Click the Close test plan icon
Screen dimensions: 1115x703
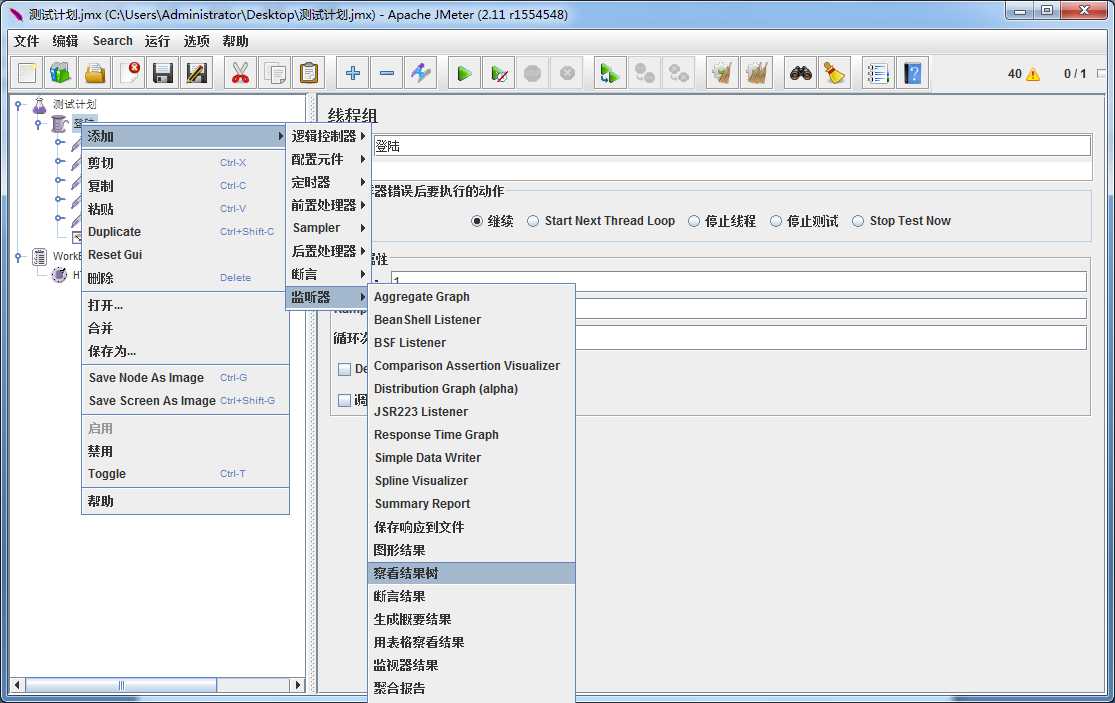point(129,73)
